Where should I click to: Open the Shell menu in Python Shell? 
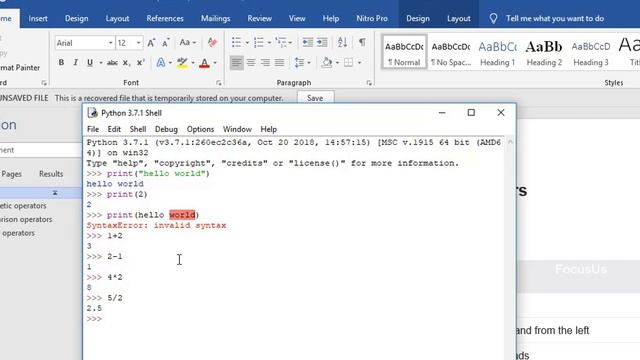[x=138, y=129]
